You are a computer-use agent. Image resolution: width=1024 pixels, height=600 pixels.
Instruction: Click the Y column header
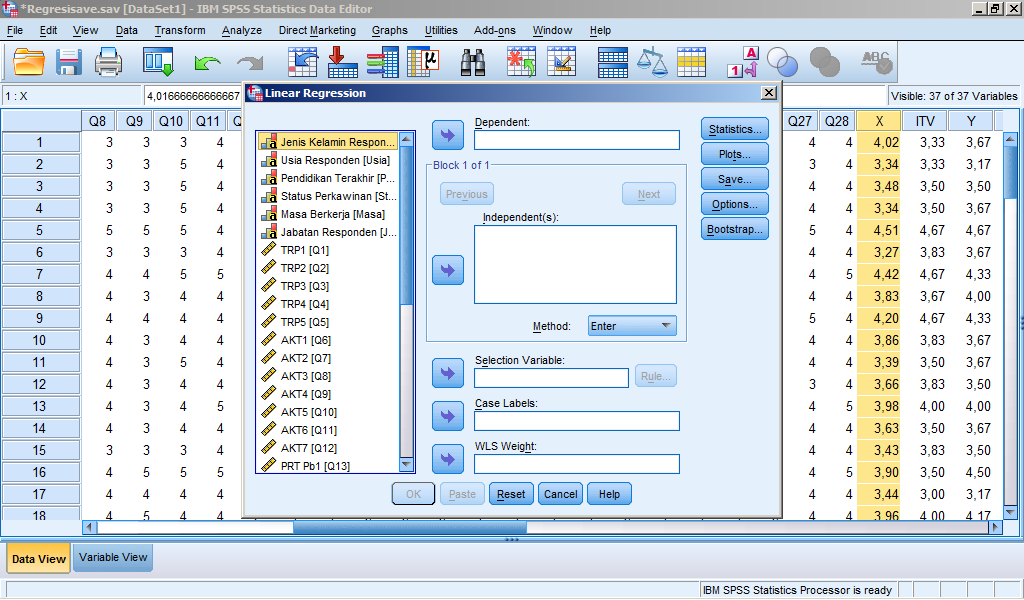point(970,121)
